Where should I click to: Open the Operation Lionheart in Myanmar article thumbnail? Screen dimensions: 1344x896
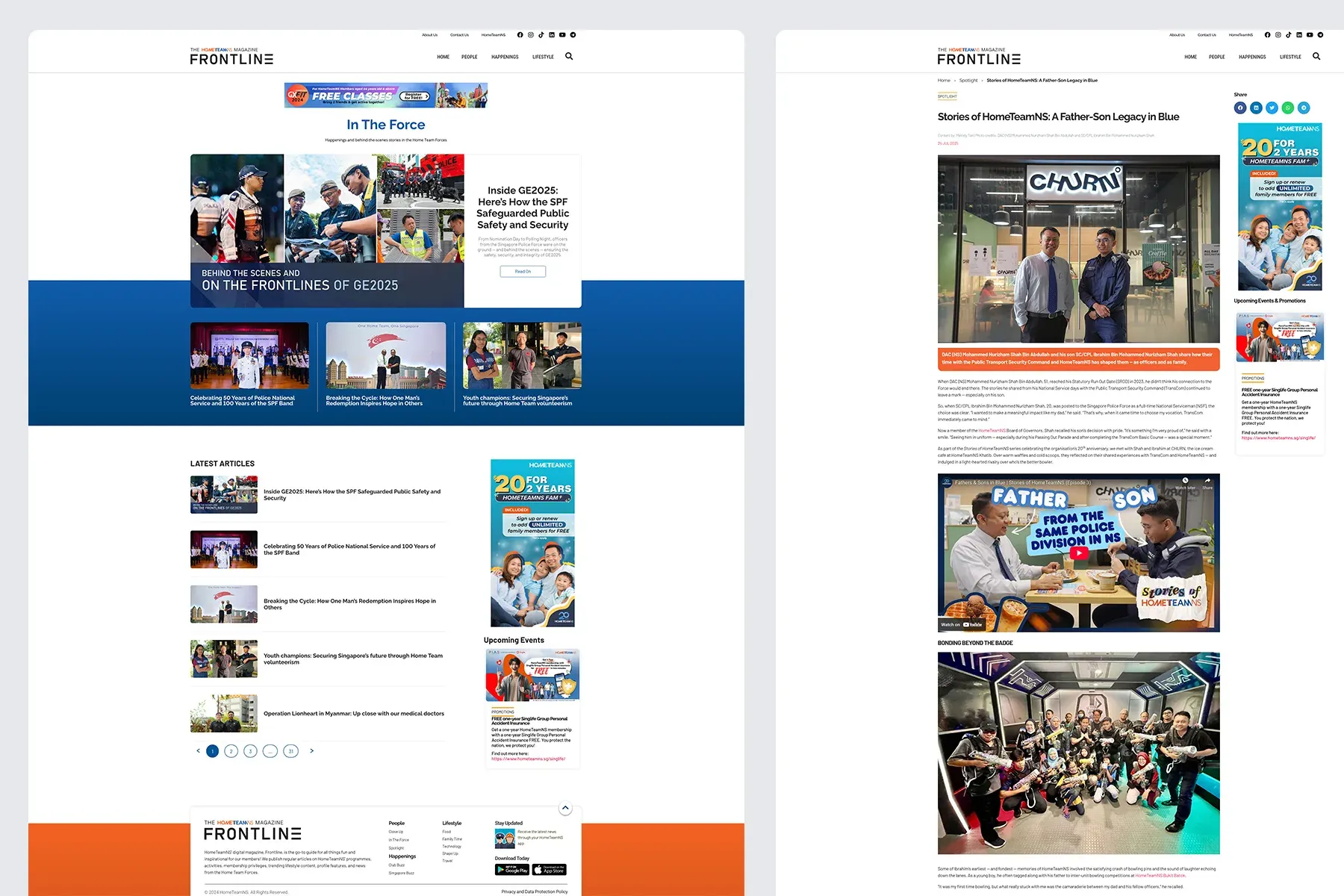pyautogui.click(x=224, y=714)
